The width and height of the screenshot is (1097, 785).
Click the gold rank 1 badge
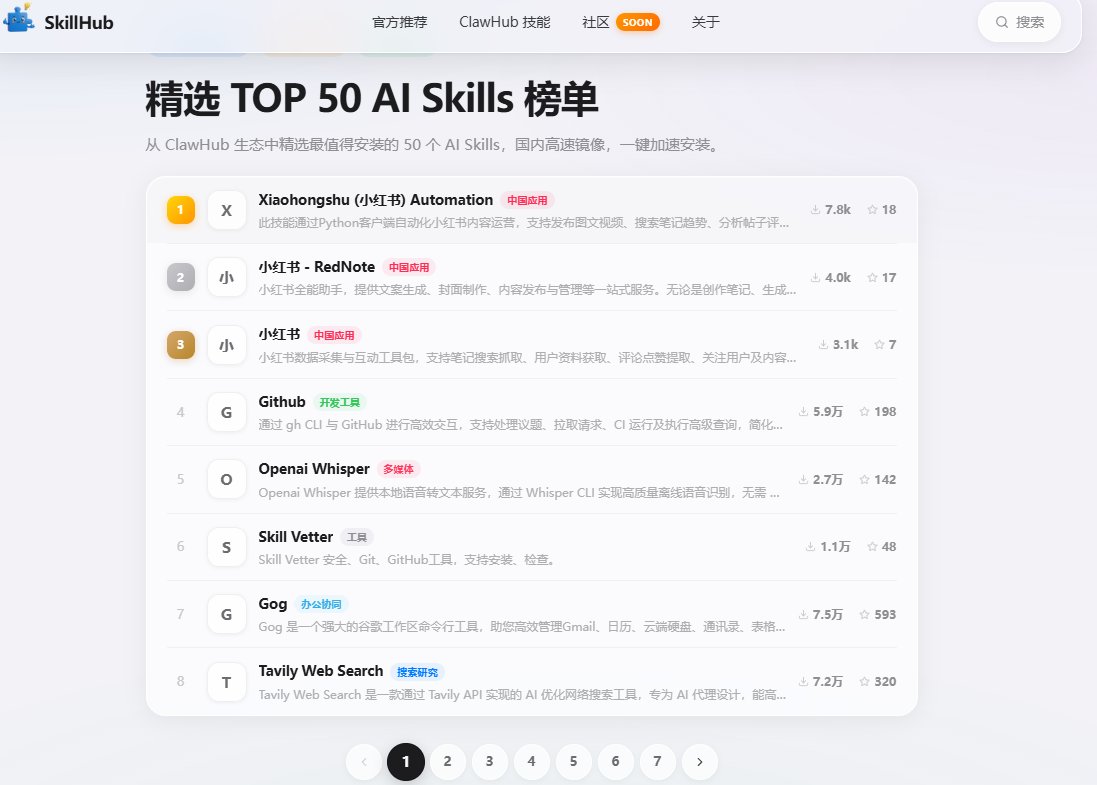181,210
